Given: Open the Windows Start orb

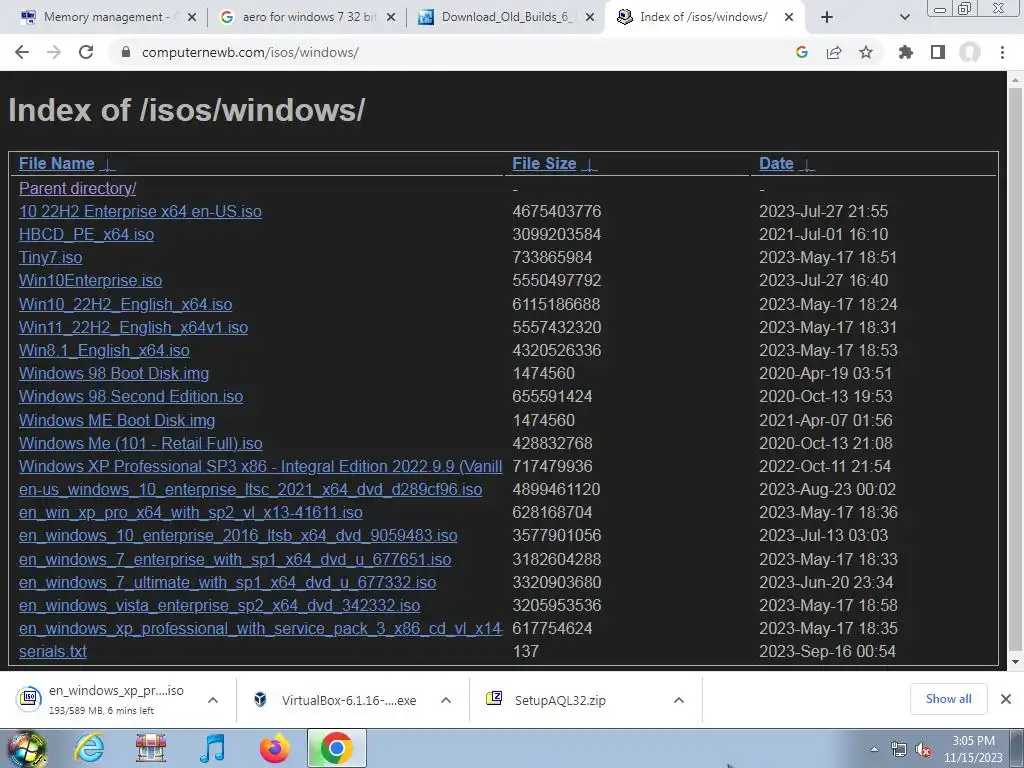Looking at the screenshot, I should (x=26, y=748).
